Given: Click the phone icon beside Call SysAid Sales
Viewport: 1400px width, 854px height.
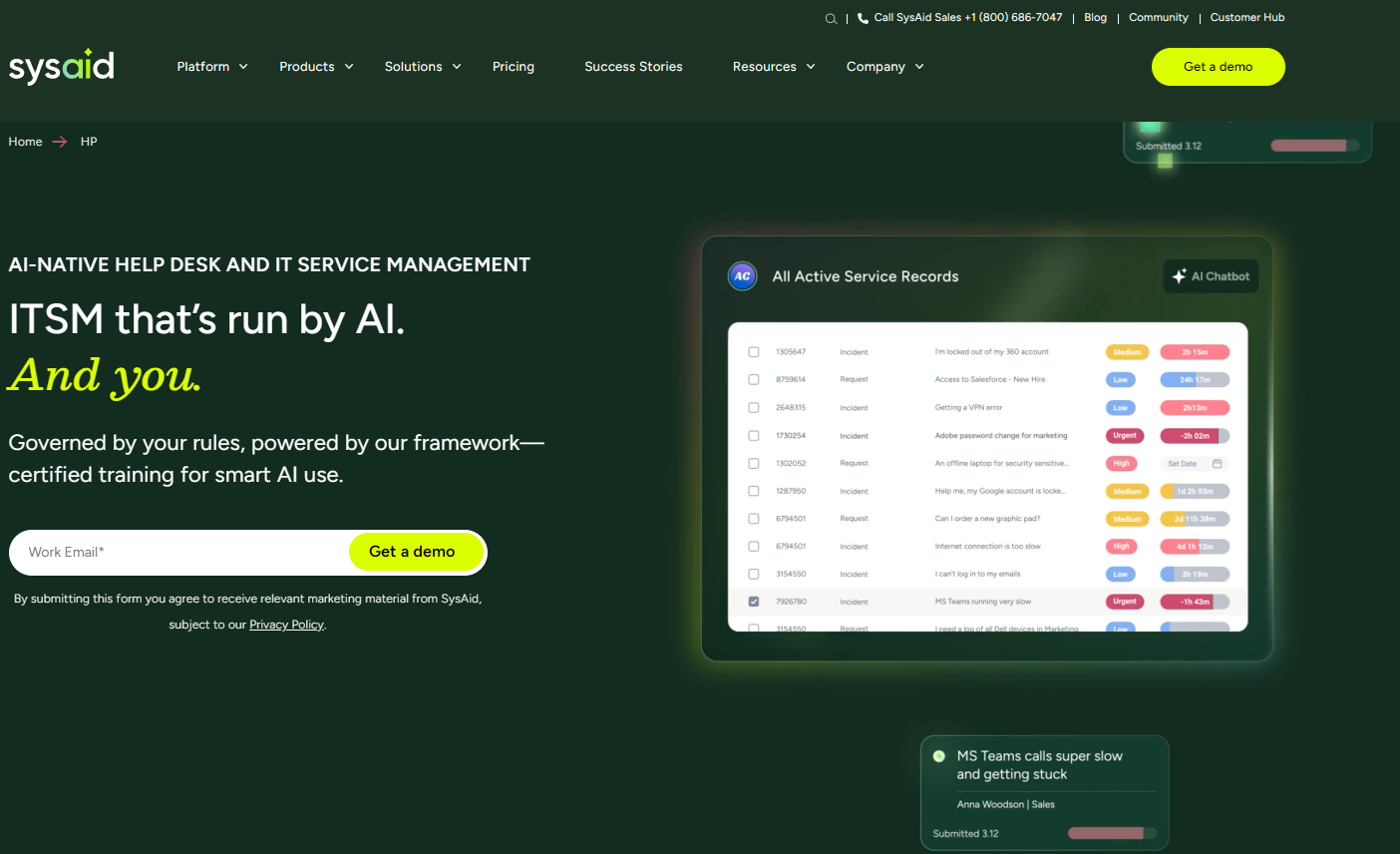Looking at the screenshot, I should 863,18.
